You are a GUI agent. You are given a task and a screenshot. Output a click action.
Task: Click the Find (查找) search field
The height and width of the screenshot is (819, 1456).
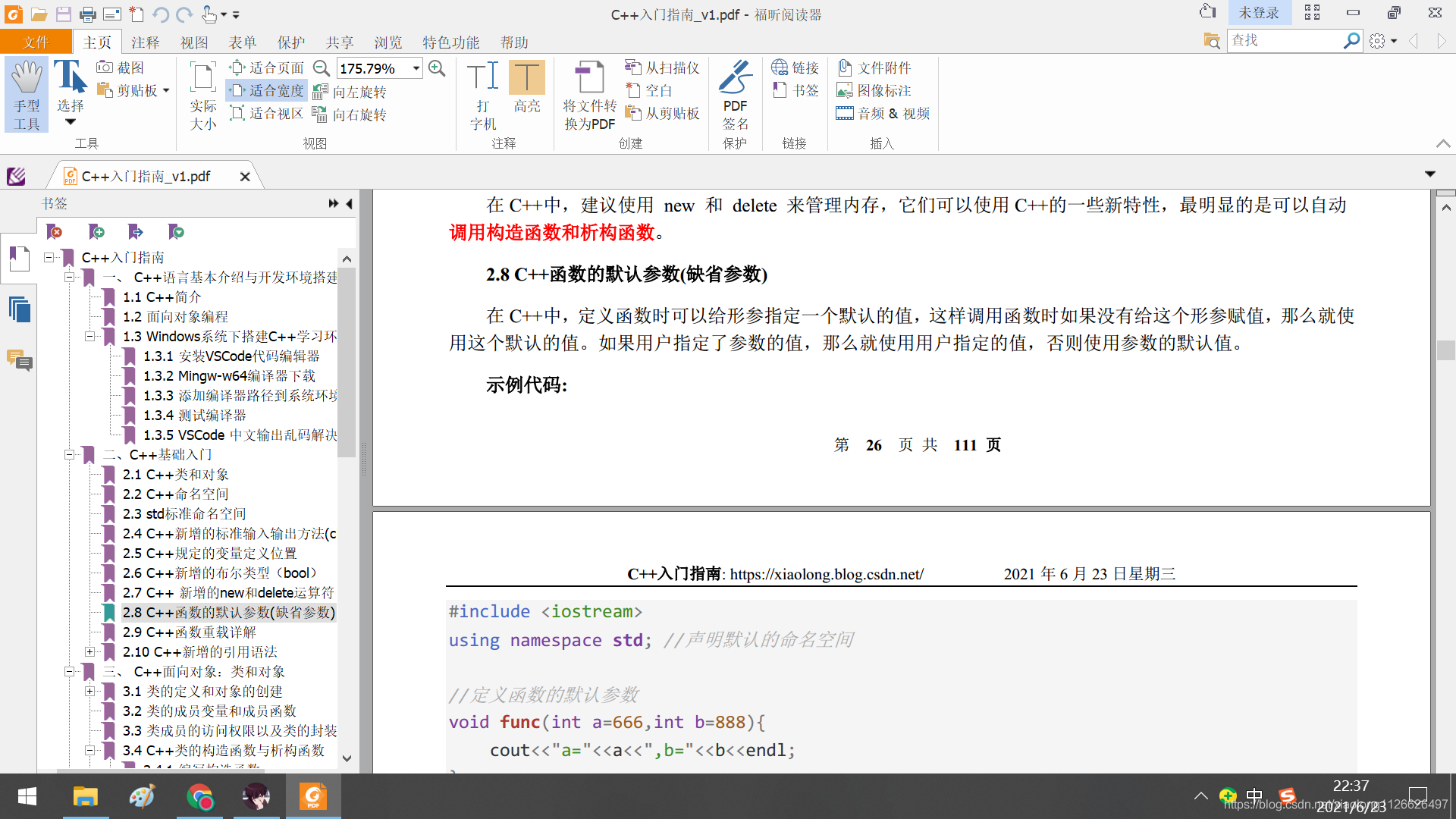pos(1283,40)
